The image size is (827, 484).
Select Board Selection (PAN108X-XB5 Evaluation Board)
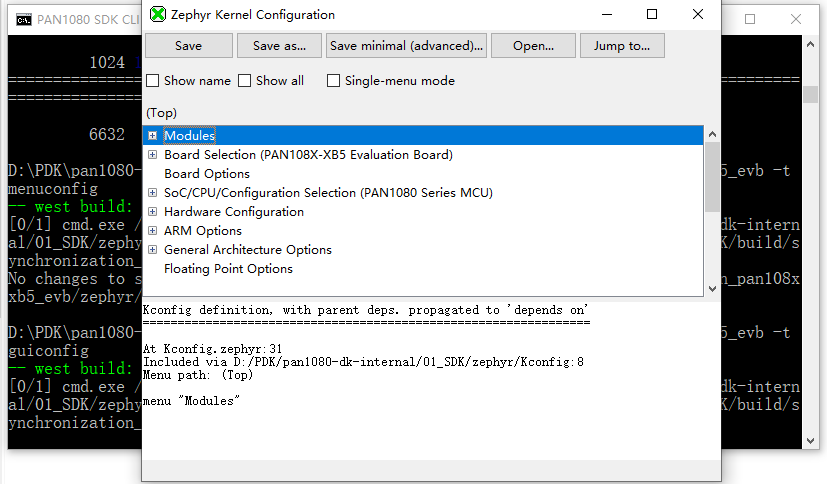(309, 154)
